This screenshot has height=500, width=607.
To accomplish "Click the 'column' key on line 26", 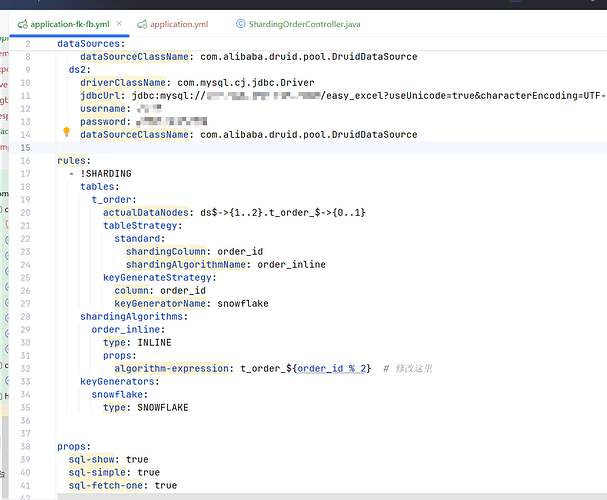I will pyautogui.click(x=131, y=291).
